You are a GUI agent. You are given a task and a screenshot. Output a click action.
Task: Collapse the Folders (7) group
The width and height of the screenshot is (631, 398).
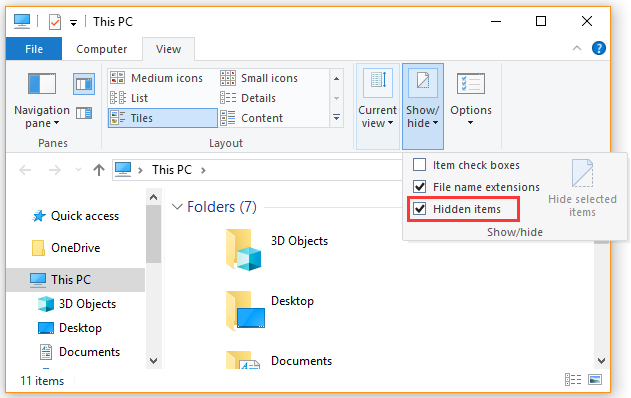[x=177, y=207]
